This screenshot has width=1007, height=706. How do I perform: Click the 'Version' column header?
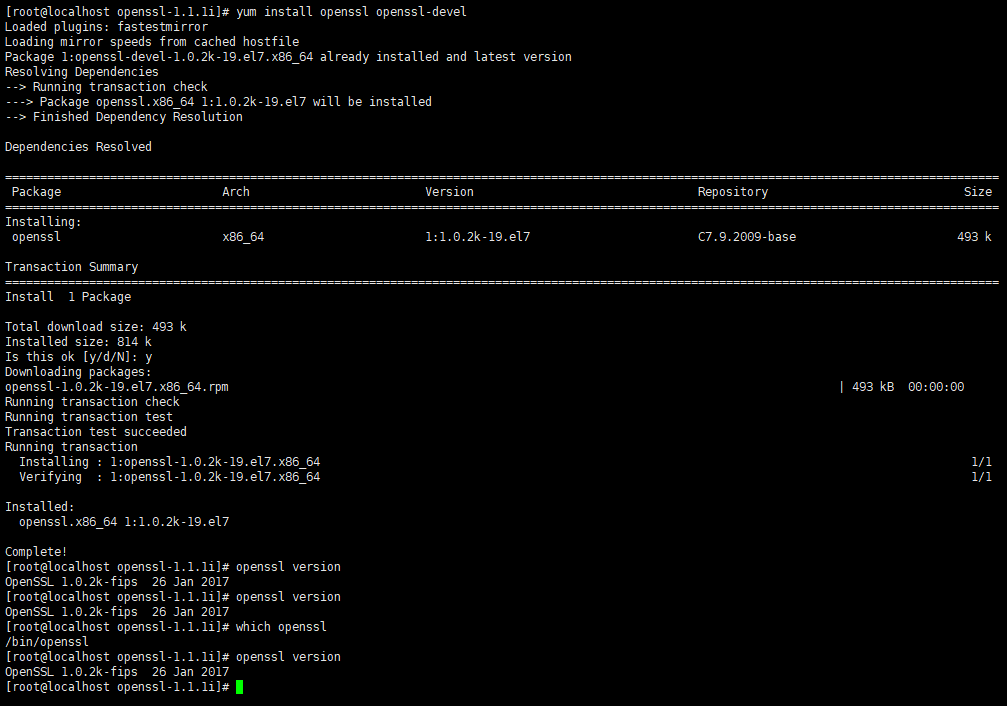450,191
